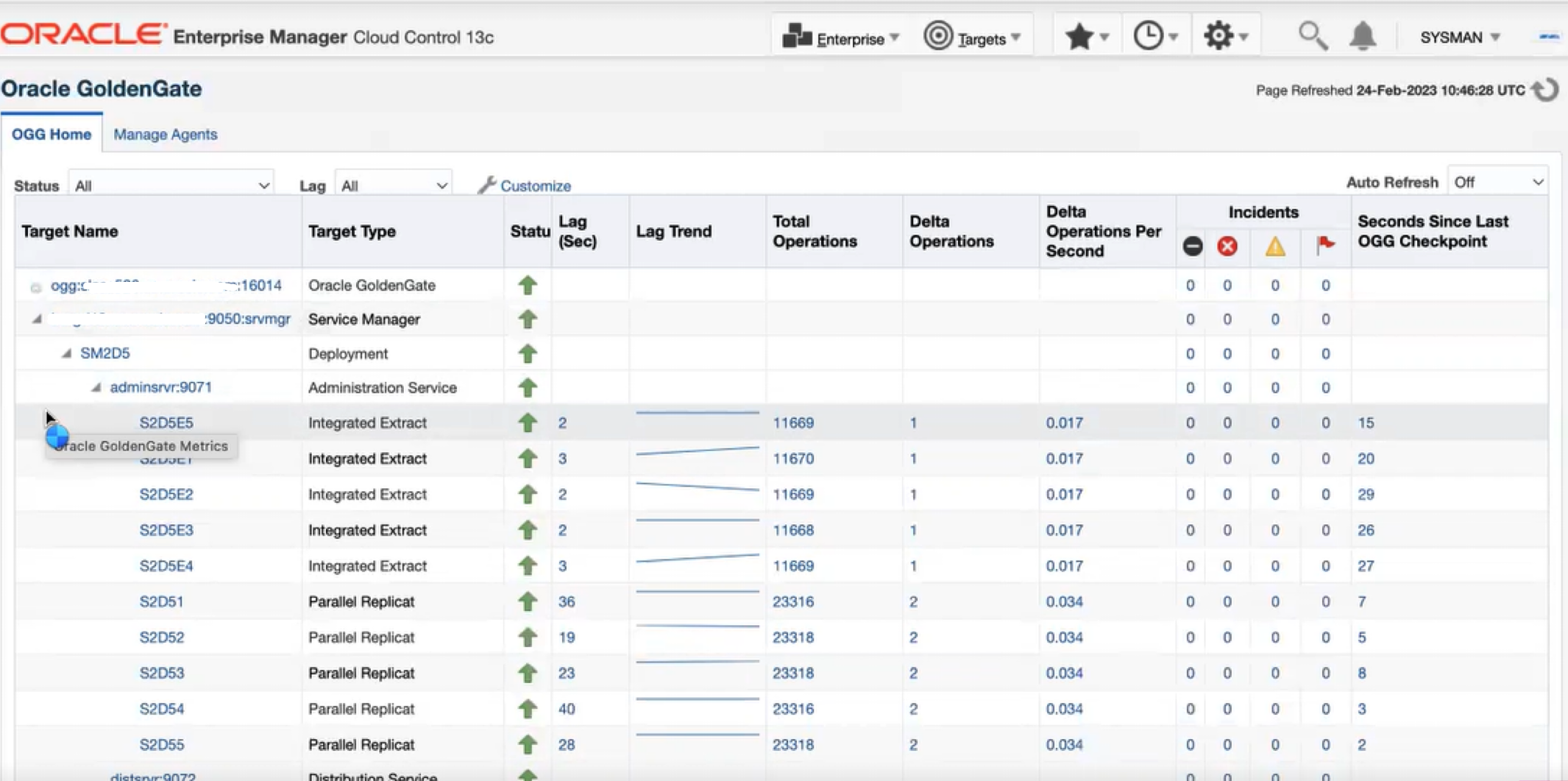Collapse the adminsrvr:9071 tree node

pyautogui.click(x=96, y=387)
